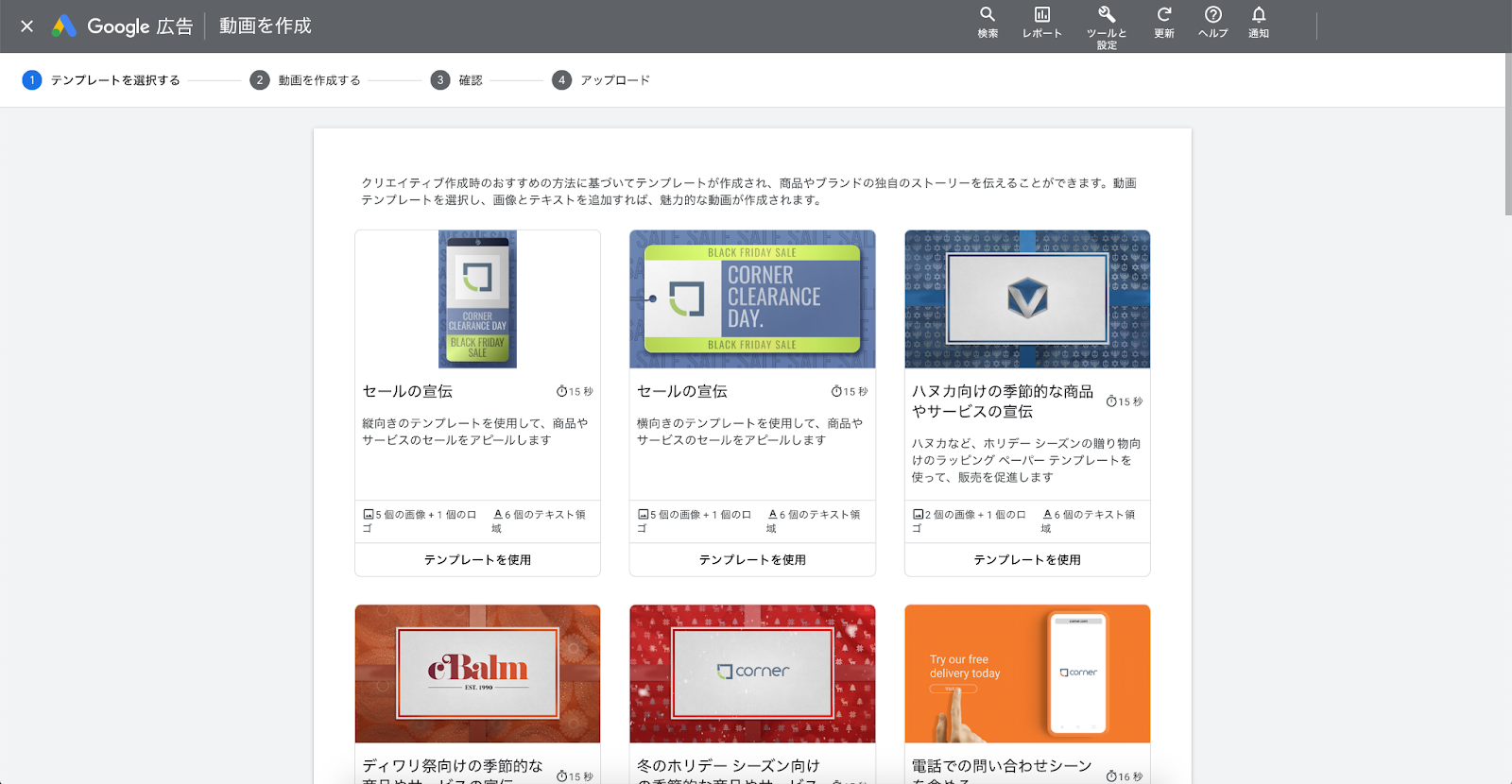1512x784 pixels.
Task: Click the 横向きのテンプレート description text
Action: [x=749, y=432]
